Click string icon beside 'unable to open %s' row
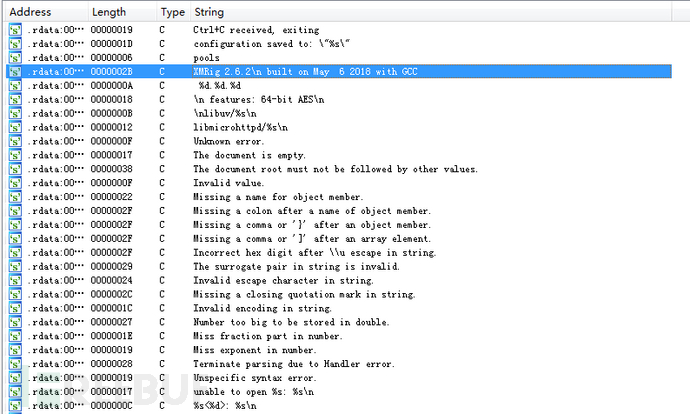690x414 pixels. pos(15,392)
